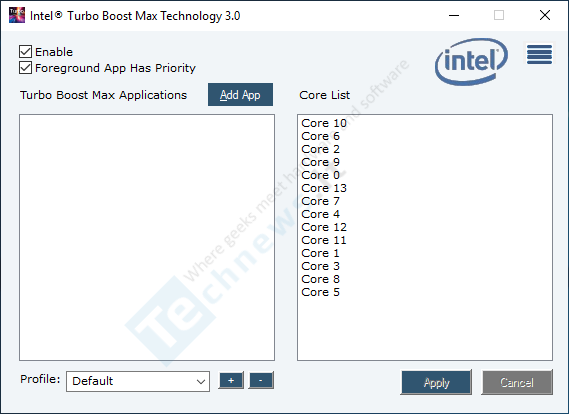
Task: Open the Profile dropdown showing Default
Action: point(138,381)
